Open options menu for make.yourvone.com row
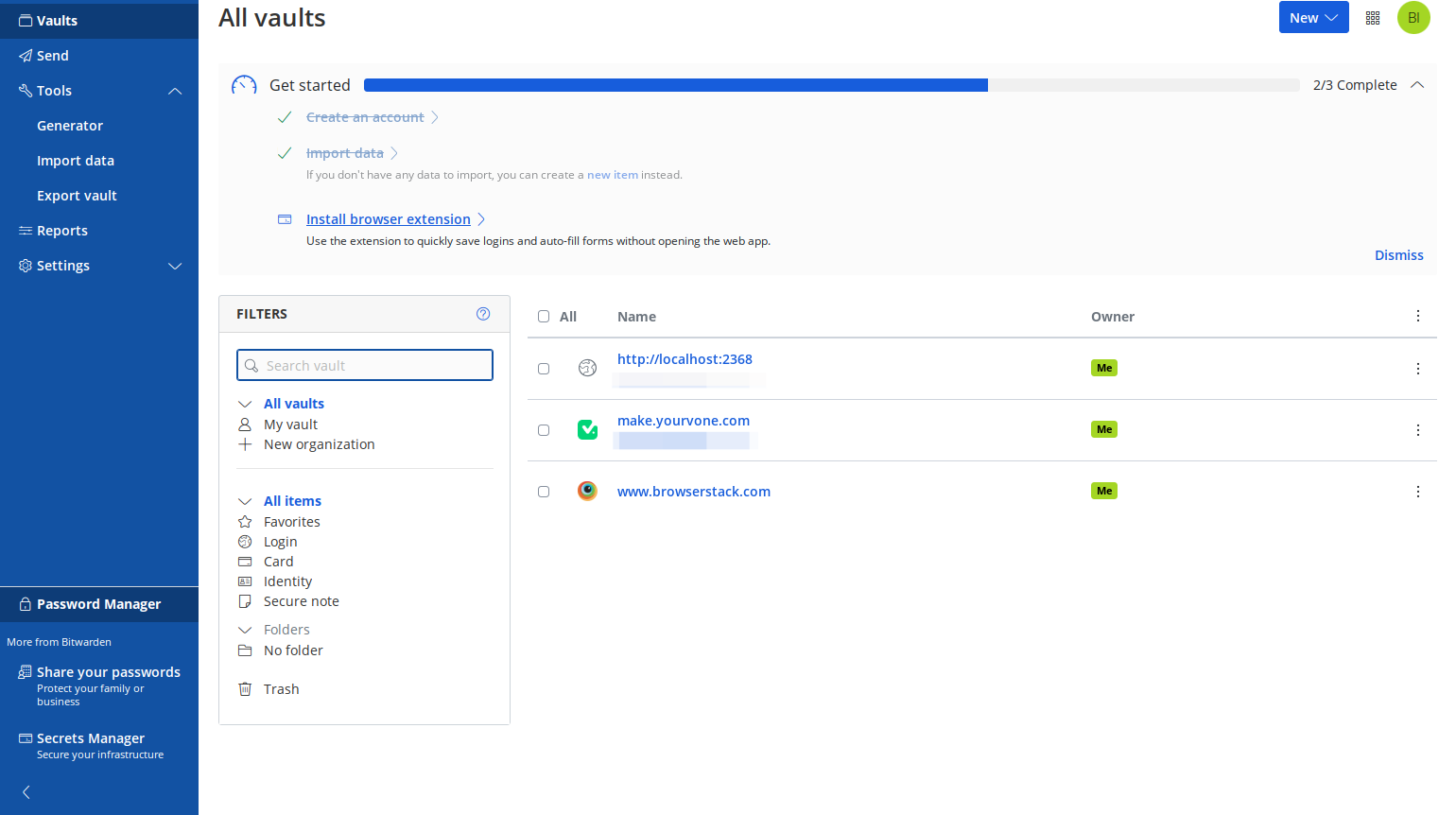Screen dimensions: 1456x815 tap(1418, 430)
